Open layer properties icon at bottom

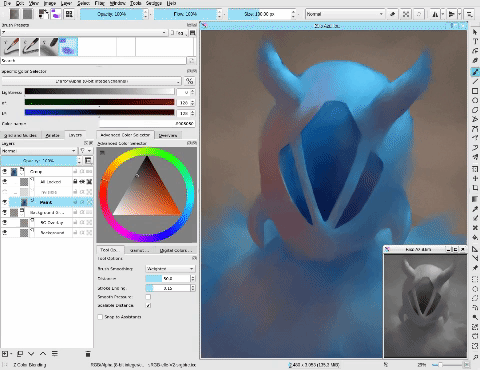coord(55,354)
